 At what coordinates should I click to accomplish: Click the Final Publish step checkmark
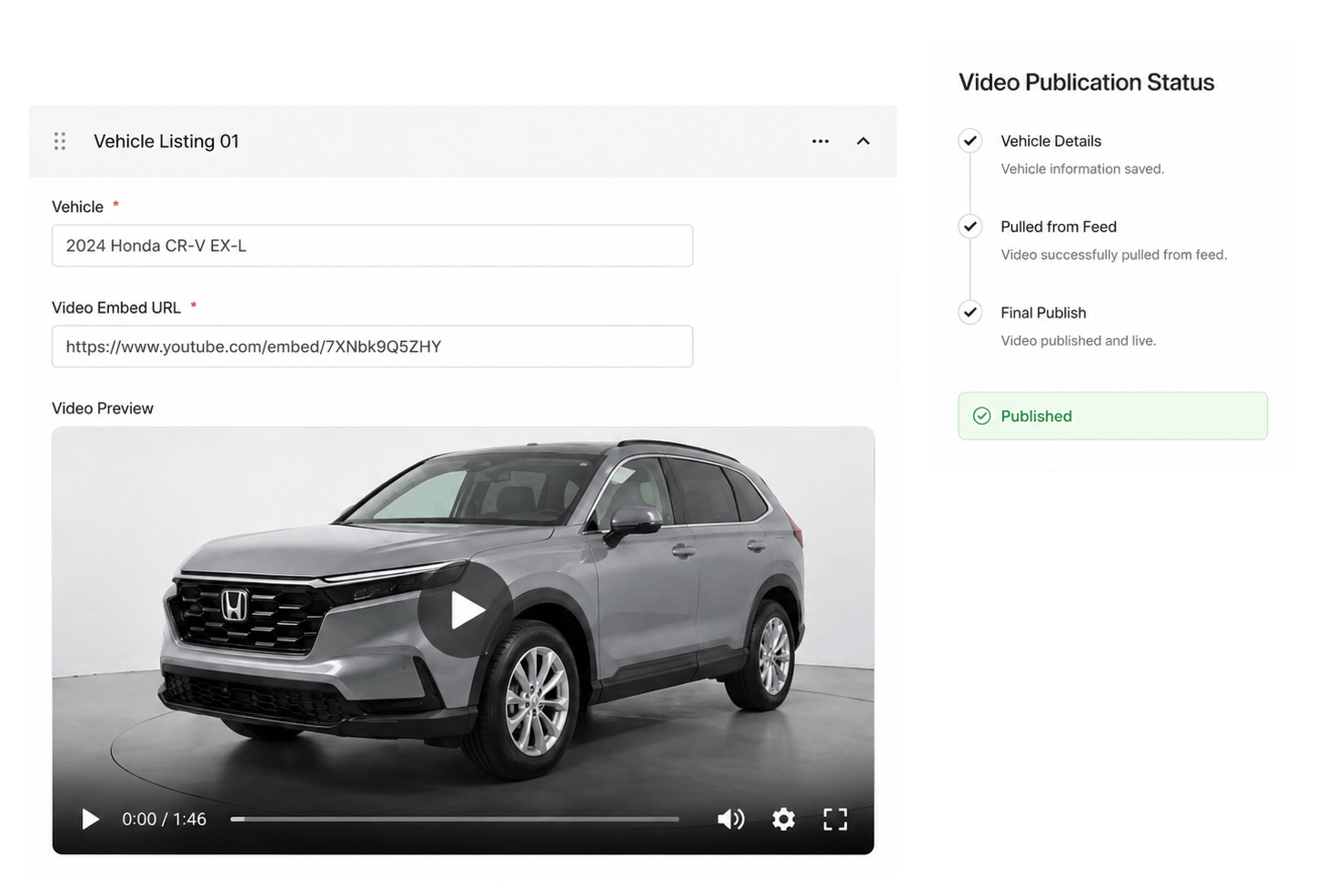[970, 312]
